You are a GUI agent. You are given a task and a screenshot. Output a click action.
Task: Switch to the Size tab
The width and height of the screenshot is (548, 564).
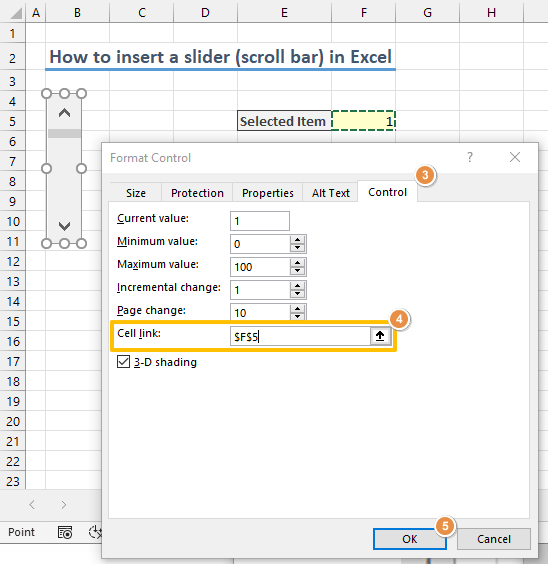[x=136, y=193]
